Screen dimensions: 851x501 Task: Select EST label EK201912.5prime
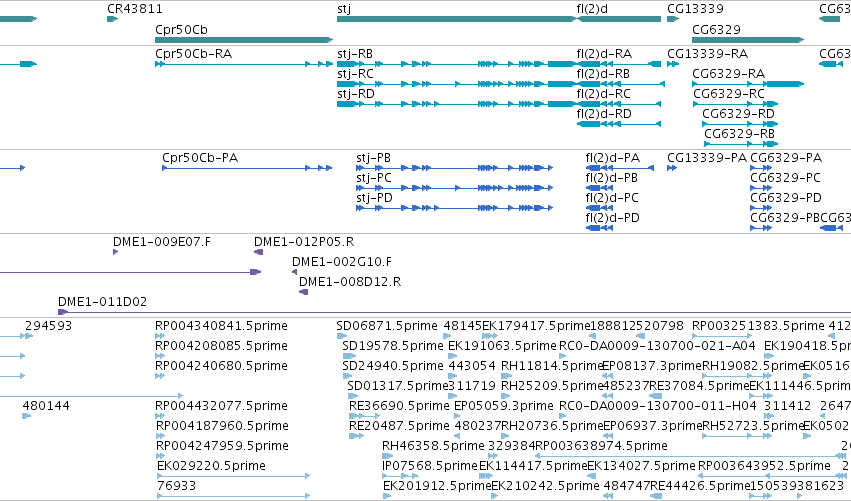[x=437, y=486]
